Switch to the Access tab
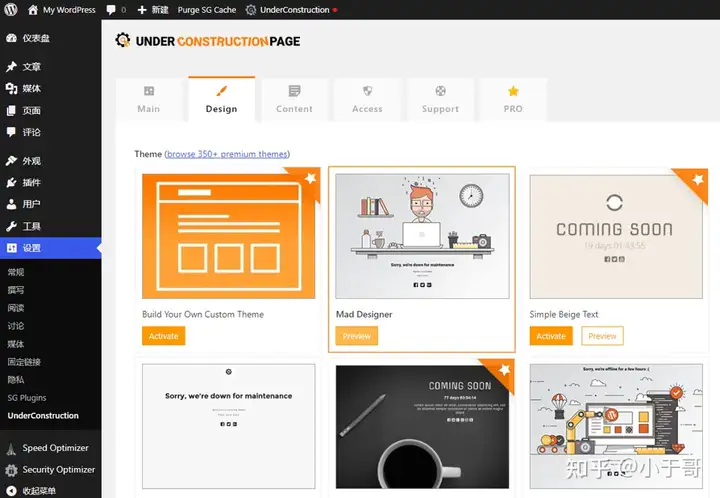The height and width of the screenshot is (498, 720). tap(367, 100)
